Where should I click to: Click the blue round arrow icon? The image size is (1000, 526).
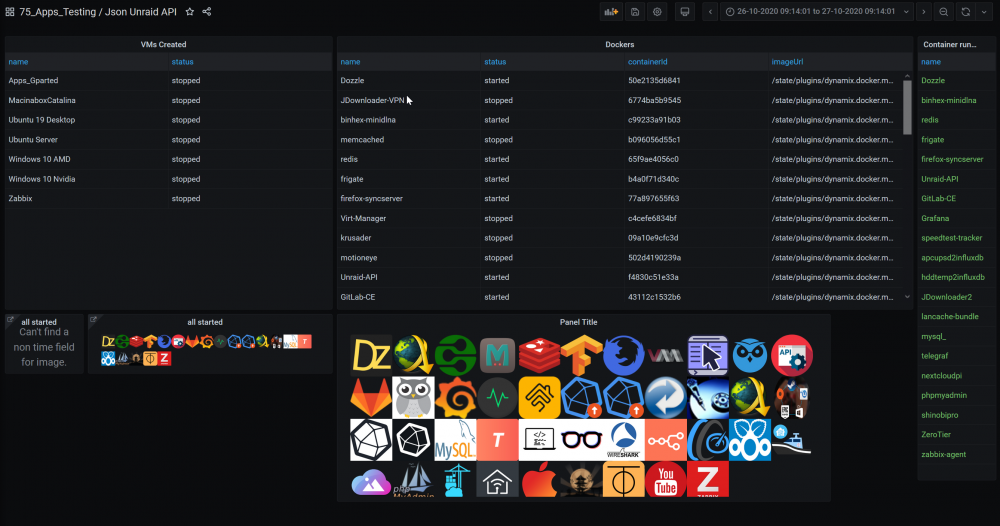pyautogui.click(x=665, y=398)
